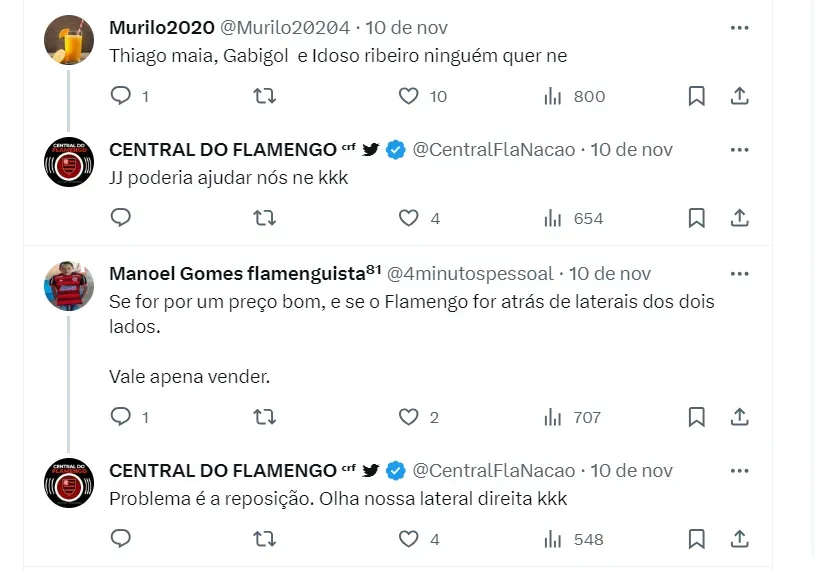The image size is (815, 571).
Task: Click Murilo2020's orange juice avatar
Action: pos(69,40)
